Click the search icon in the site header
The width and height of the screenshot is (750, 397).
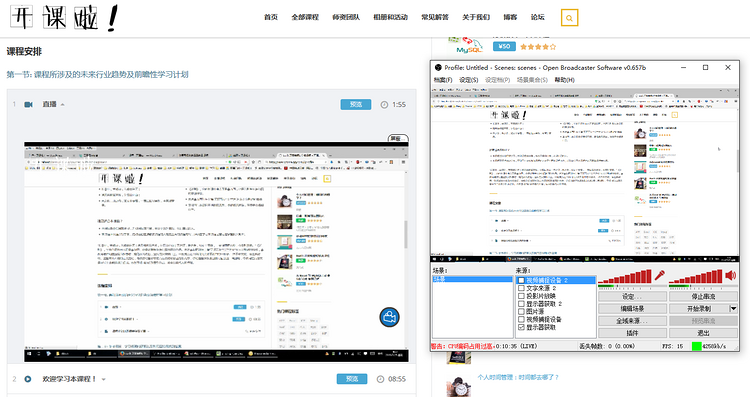point(569,18)
